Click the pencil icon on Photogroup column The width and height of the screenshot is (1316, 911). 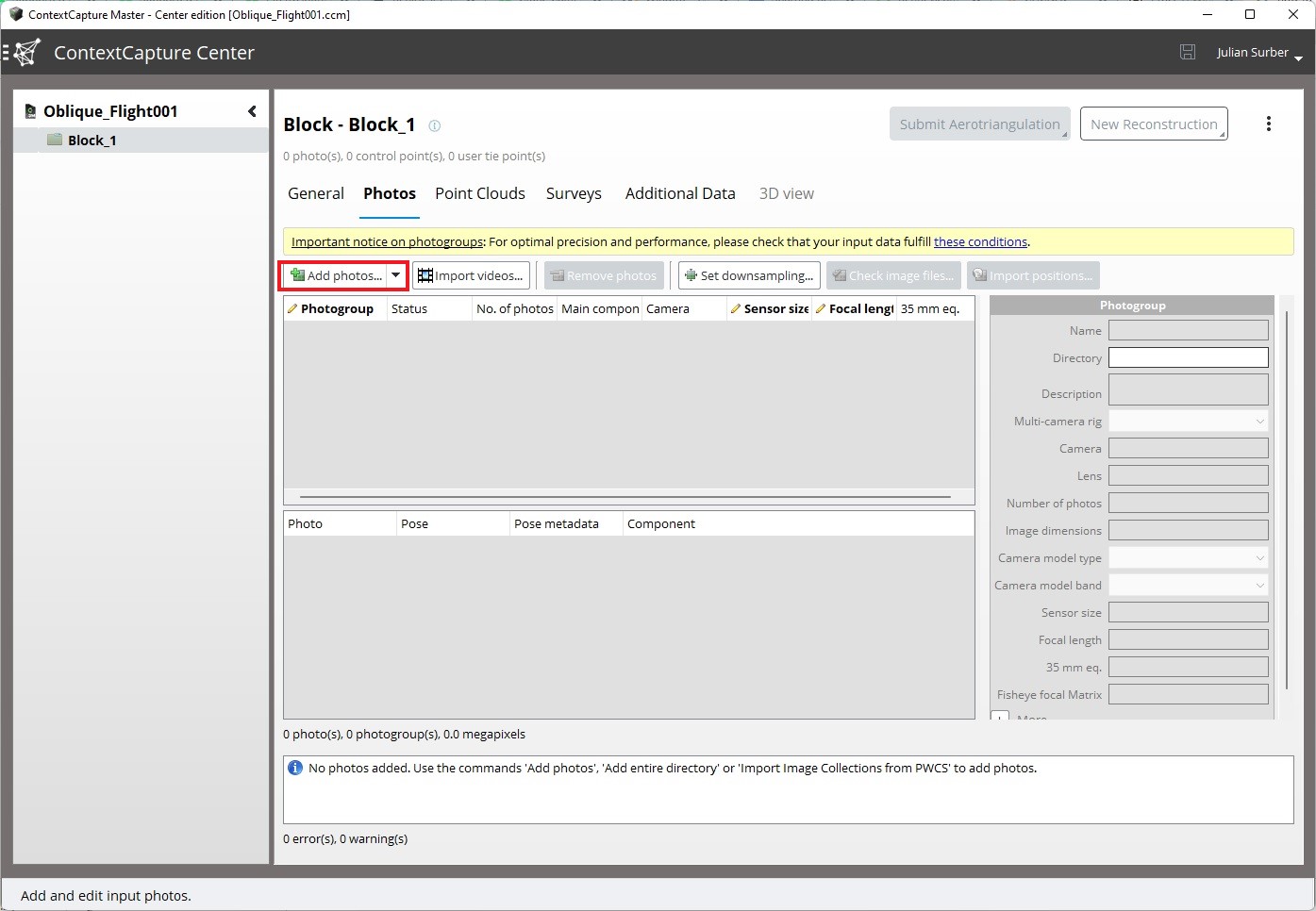[292, 308]
